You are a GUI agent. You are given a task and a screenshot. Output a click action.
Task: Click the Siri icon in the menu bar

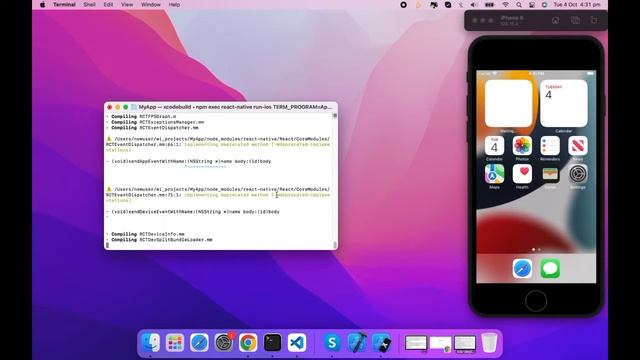coord(544,5)
